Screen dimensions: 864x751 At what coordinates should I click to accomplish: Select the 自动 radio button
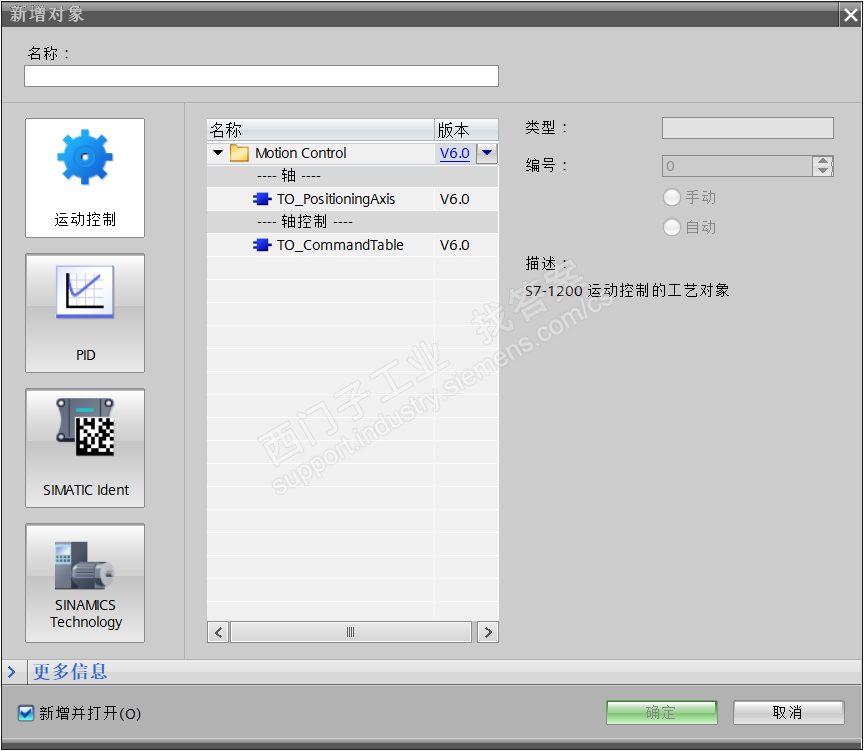pyautogui.click(x=671, y=227)
